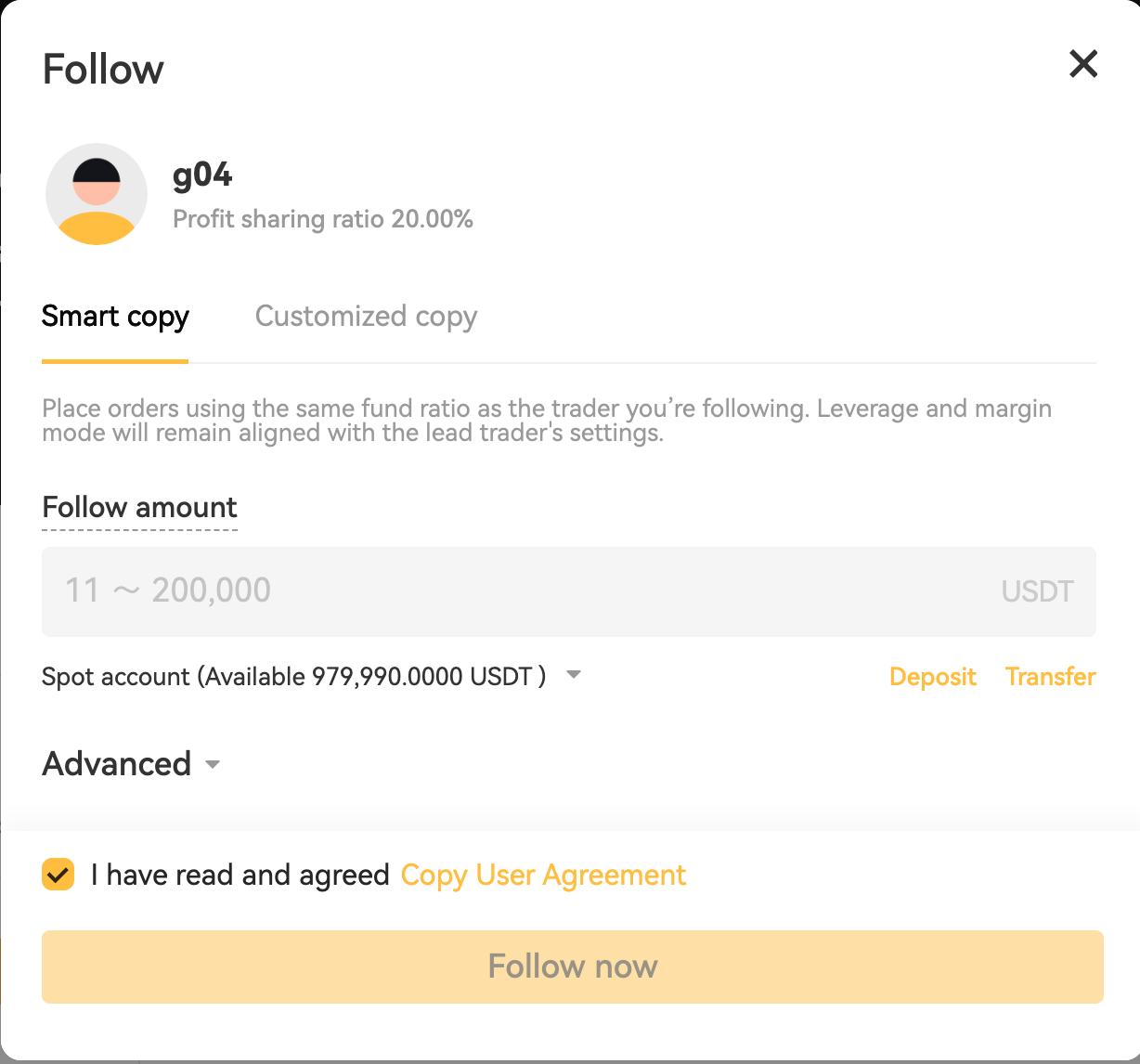
Task: Focus the follow amount input field
Action: pos(520,591)
